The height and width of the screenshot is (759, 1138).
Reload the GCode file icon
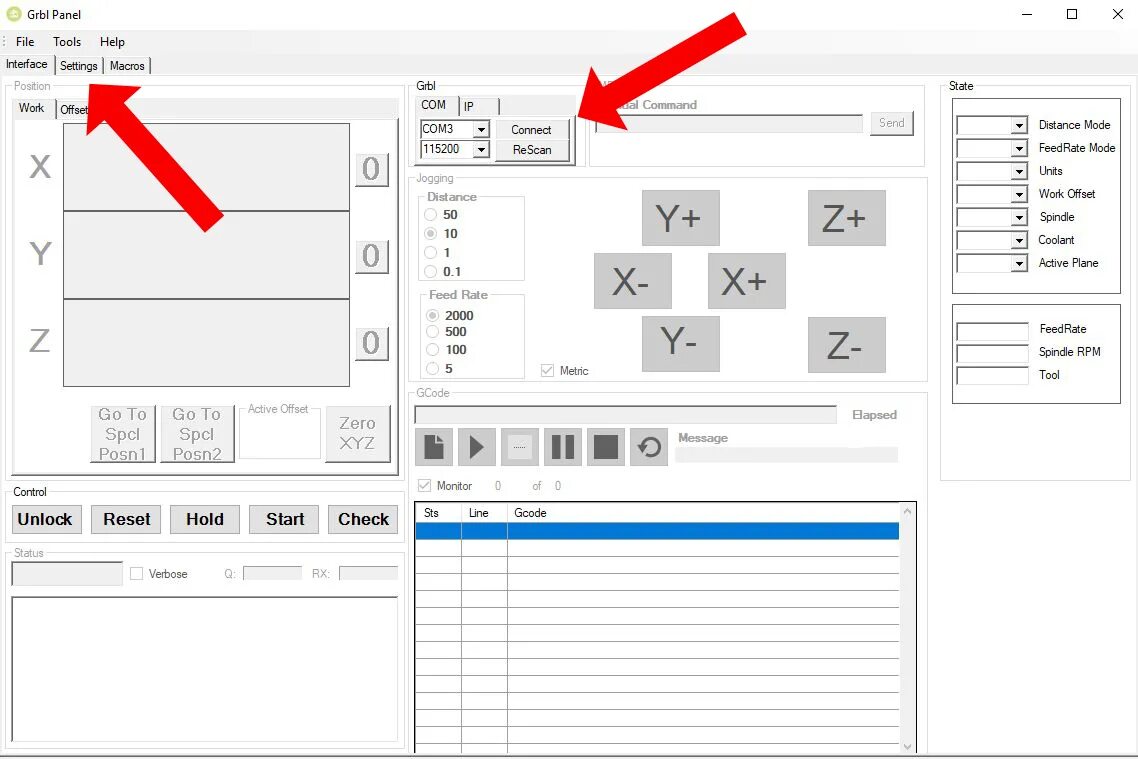coord(649,446)
